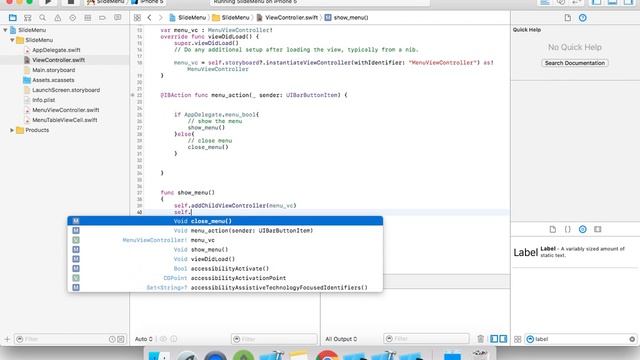
Task: Switch library to grid view icon
Action: [518, 339]
